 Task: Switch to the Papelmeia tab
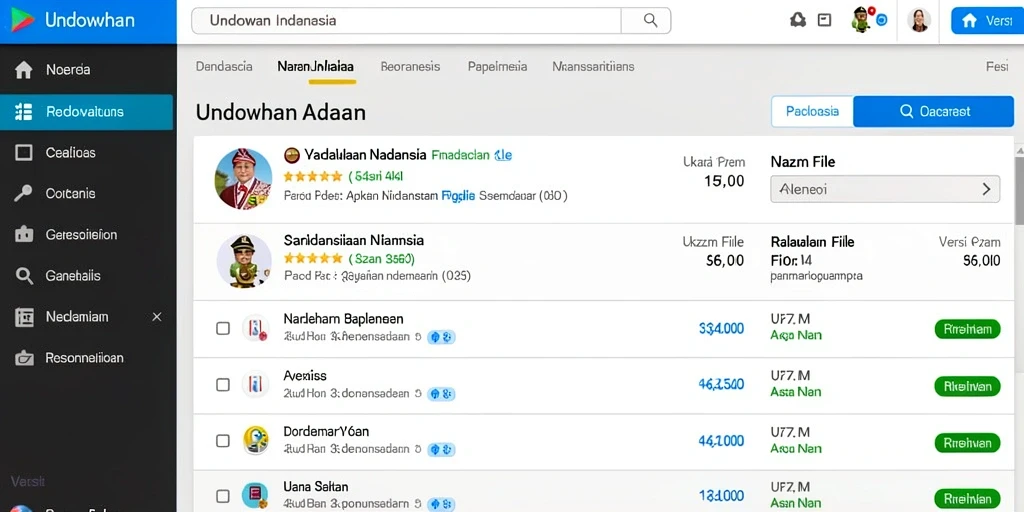coord(498,67)
